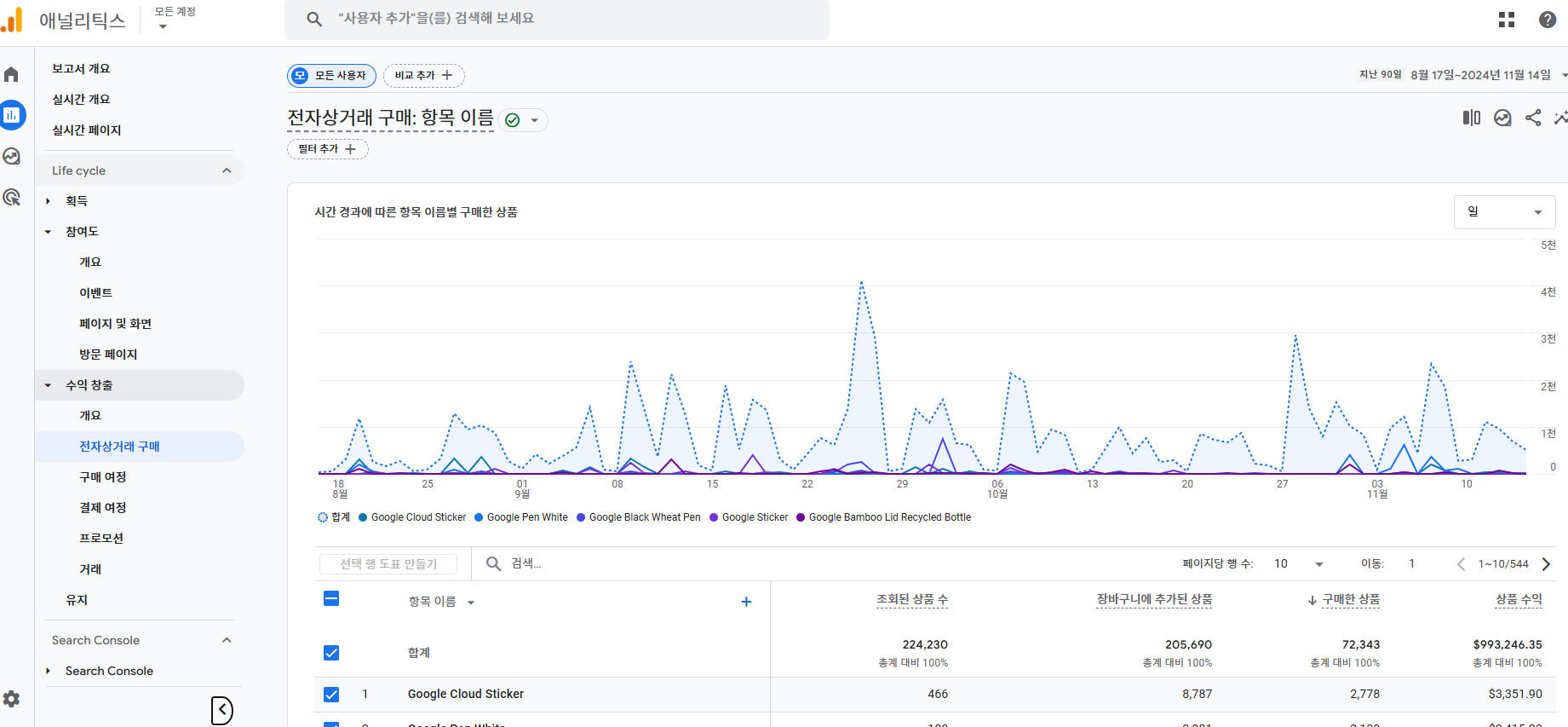Open the Advertising sidebar icon
The image size is (1568, 727).
tap(12, 197)
